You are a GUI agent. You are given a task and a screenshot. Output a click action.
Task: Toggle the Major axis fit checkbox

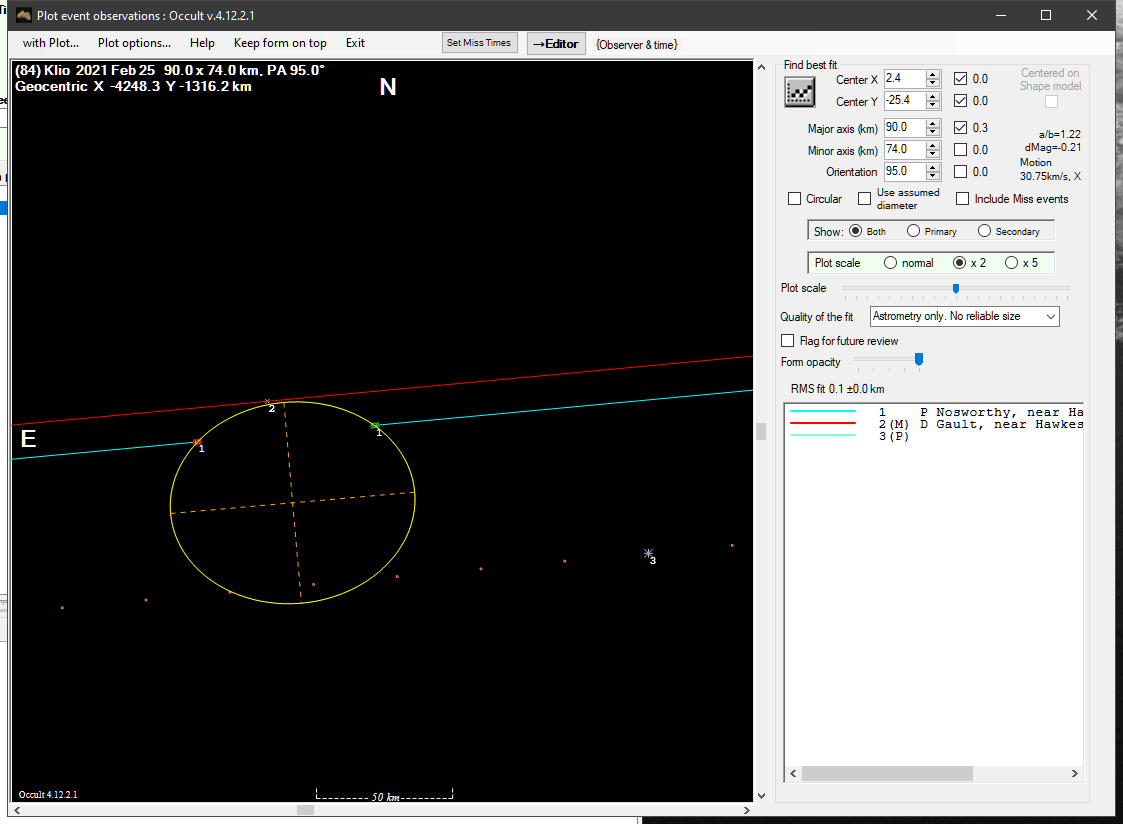(x=960, y=127)
